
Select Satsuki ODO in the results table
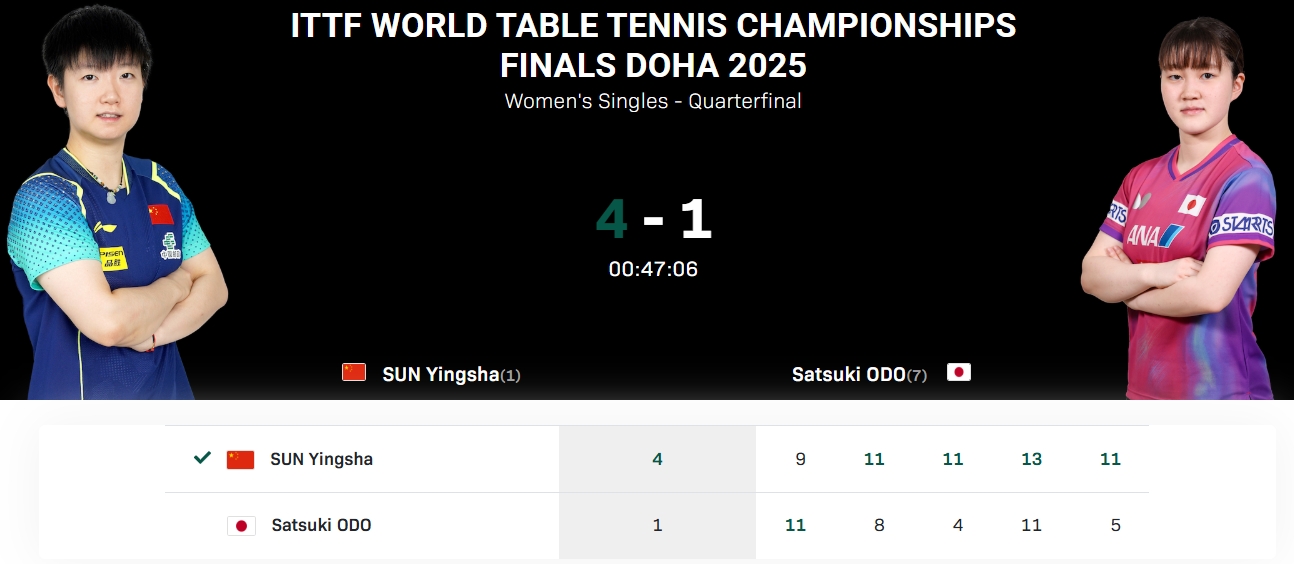point(321,526)
